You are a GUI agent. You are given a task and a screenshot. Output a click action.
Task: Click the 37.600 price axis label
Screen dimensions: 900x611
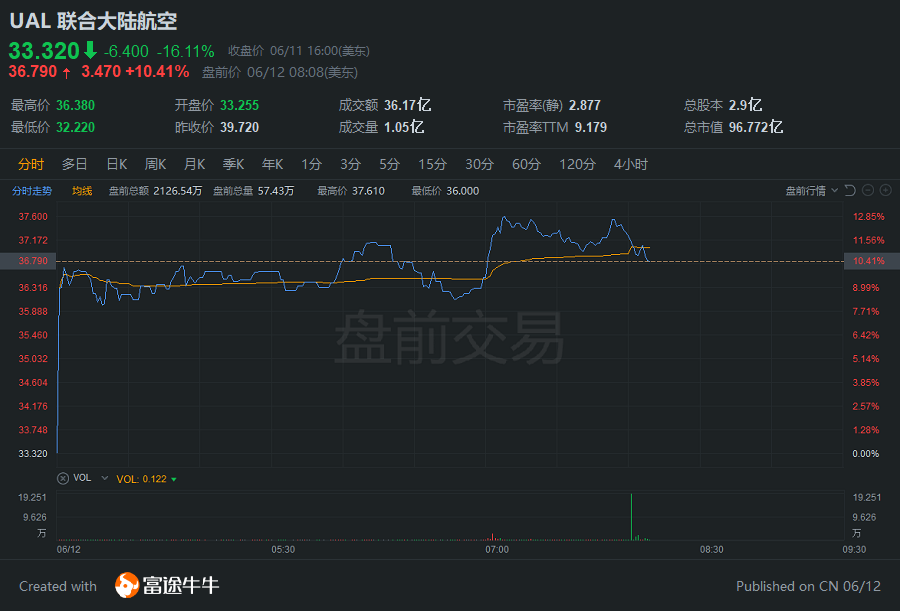pos(33,216)
